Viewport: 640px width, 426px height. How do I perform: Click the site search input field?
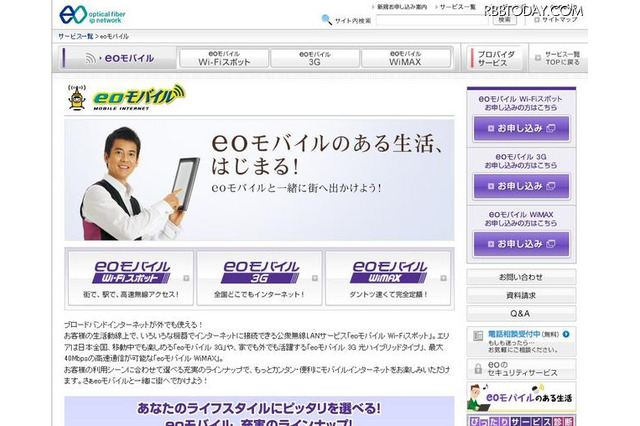(x=432, y=20)
